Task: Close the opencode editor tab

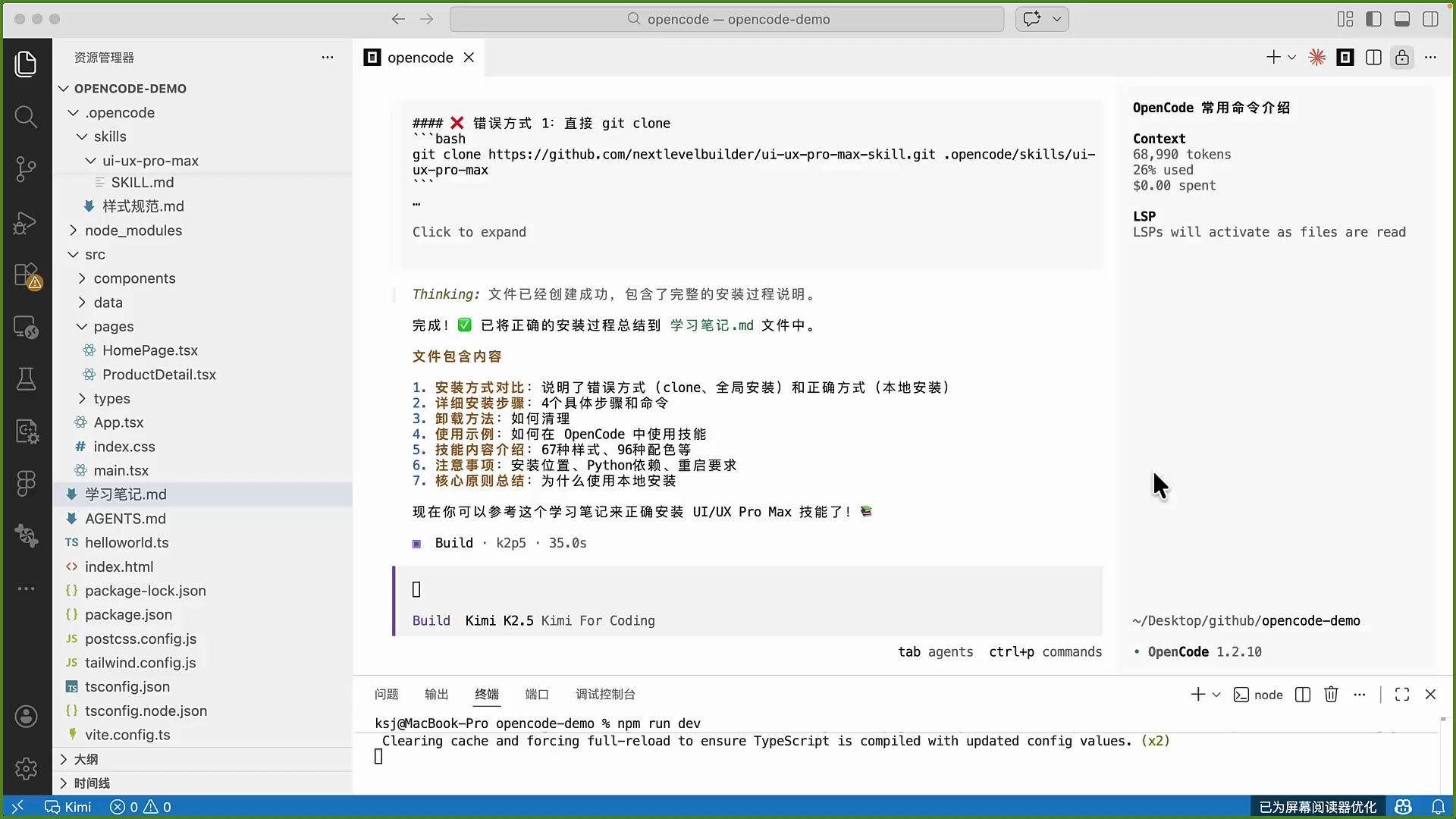Action: 469,58
